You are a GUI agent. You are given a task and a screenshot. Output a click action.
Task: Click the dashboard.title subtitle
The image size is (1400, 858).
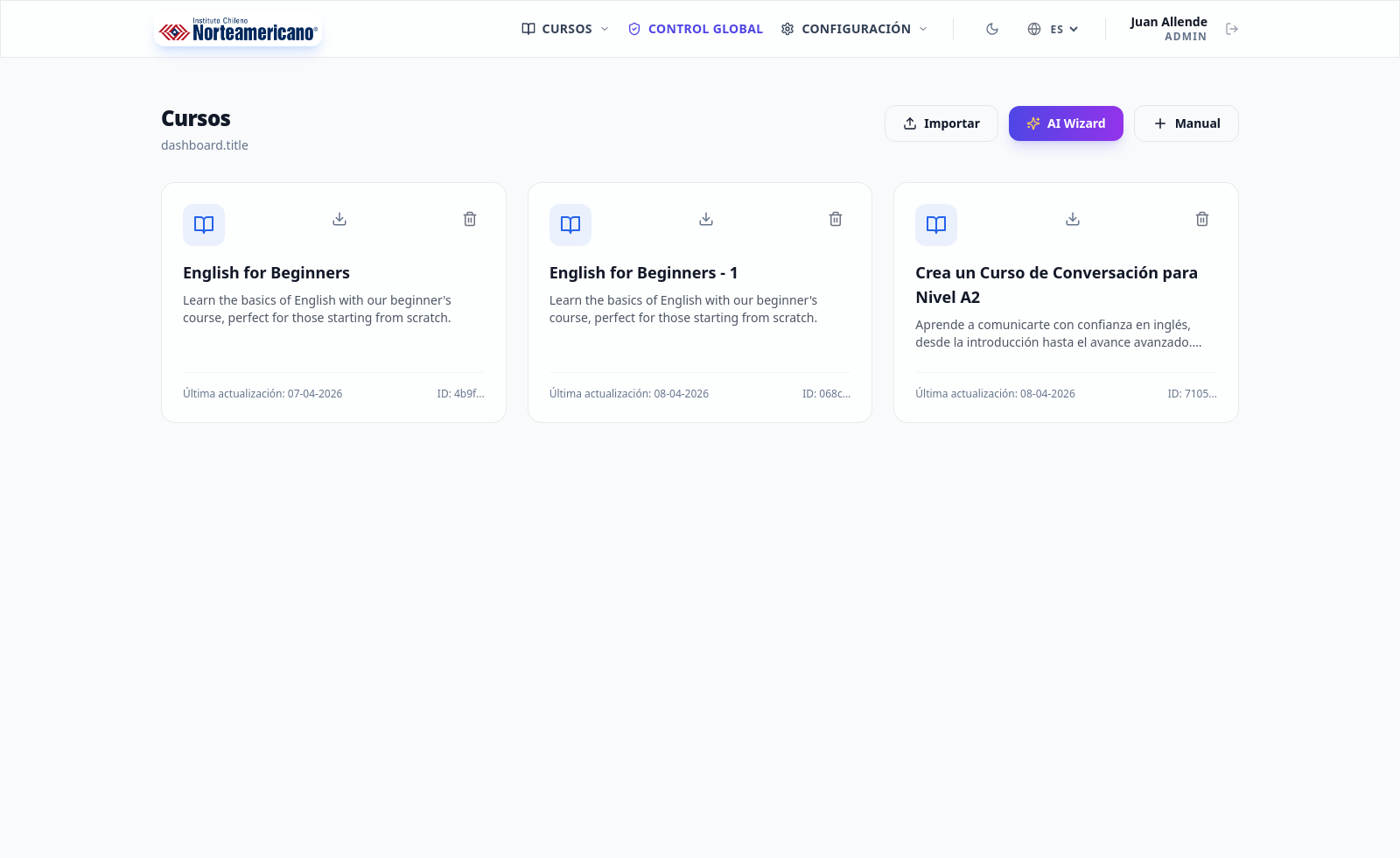coord(205,145)
